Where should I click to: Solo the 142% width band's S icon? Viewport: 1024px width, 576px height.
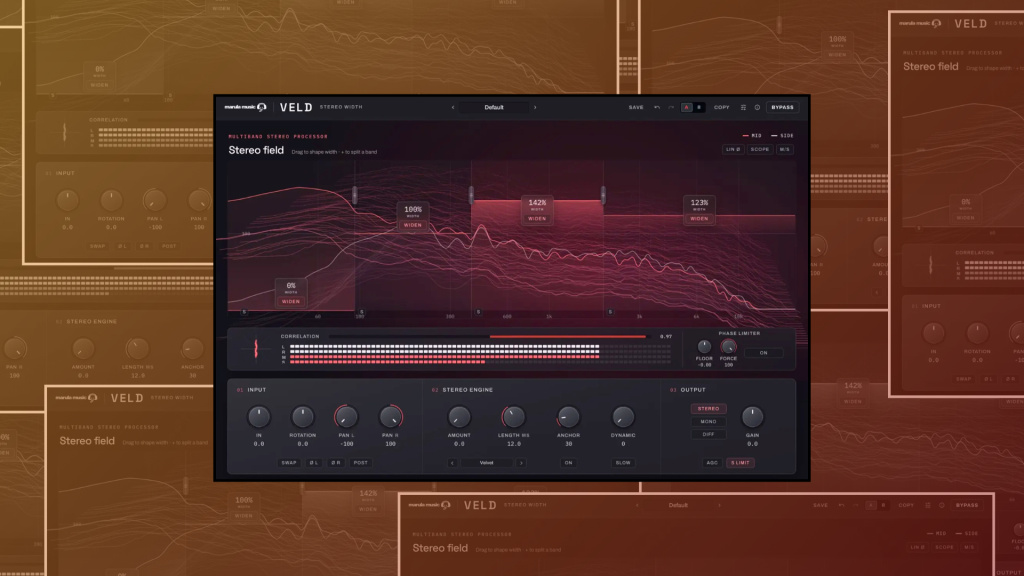[479, 312]
